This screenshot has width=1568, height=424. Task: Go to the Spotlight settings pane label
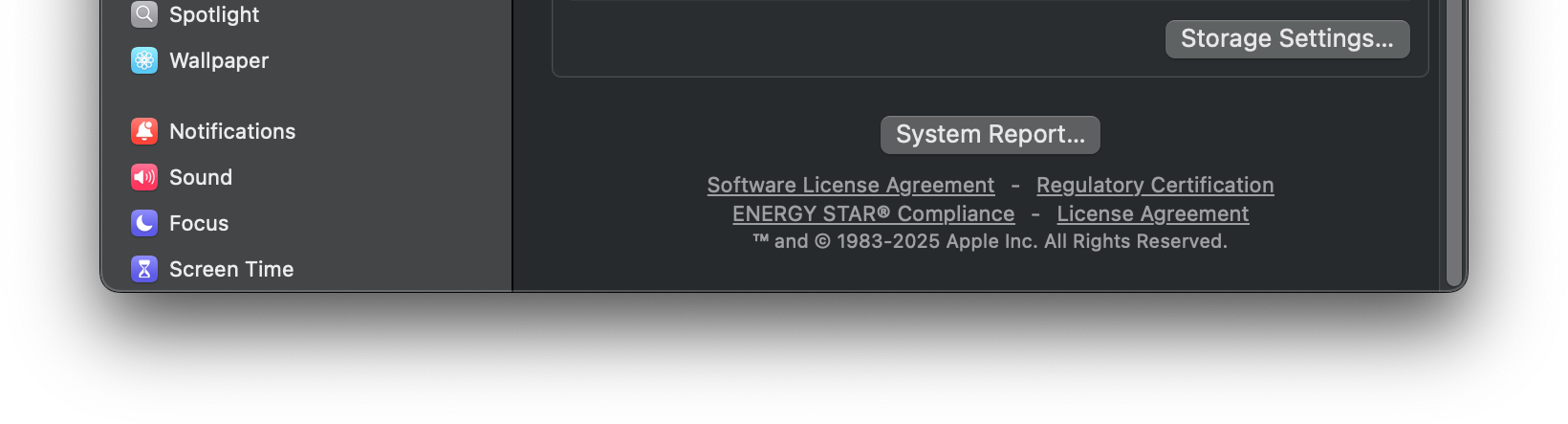pyautogui.click(x=214, y=14)
